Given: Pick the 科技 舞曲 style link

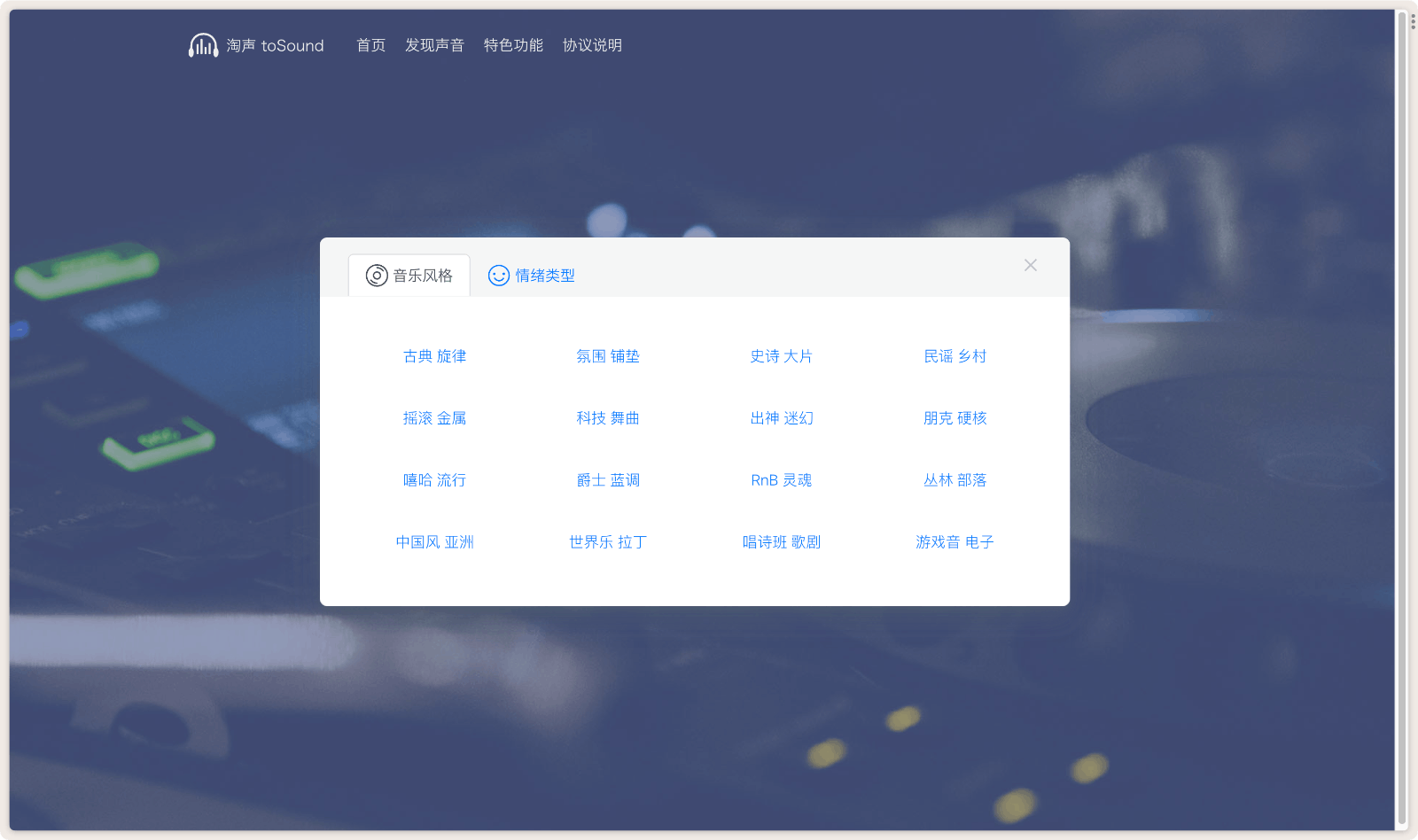Looking at the screenshot, I should 608,418.
